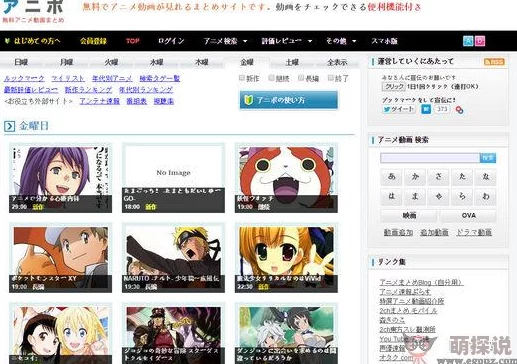Screen dimensions: 517x364
Task: Open the はじめての方へ menu item
Action: pyautogui.click(x=37, y=41)
